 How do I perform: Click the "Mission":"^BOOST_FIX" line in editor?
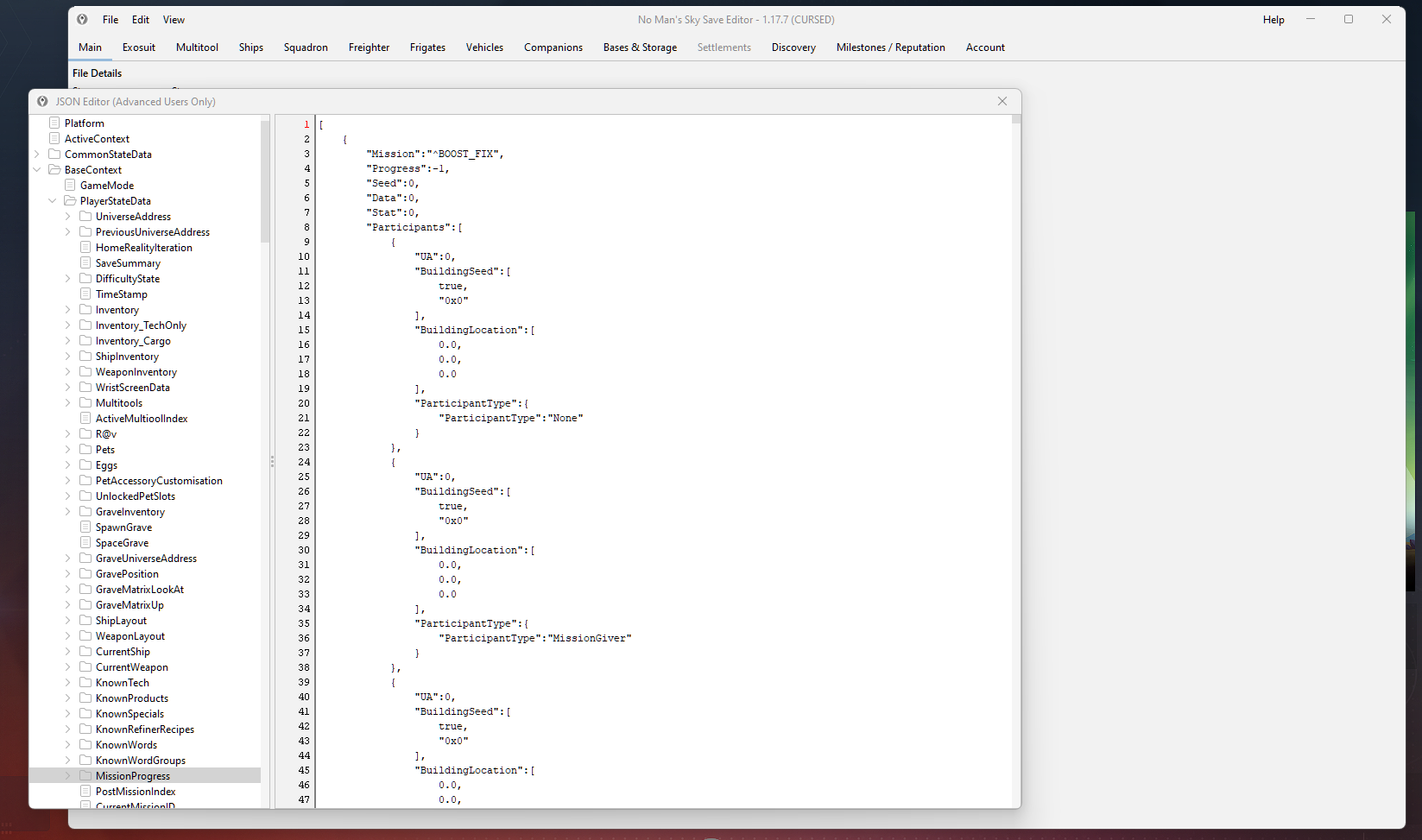point(435,154)
